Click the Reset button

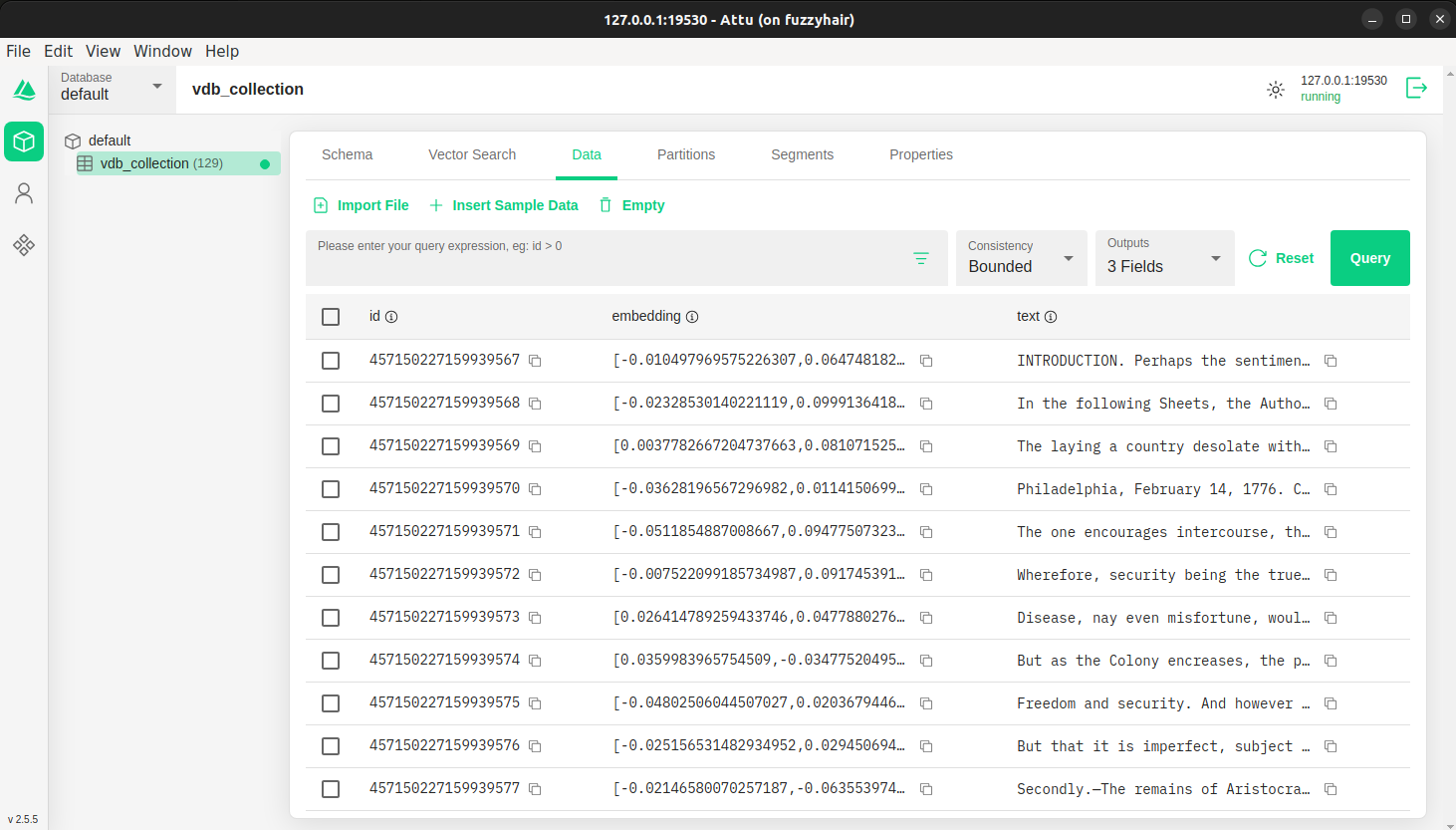coord(1282,258)
